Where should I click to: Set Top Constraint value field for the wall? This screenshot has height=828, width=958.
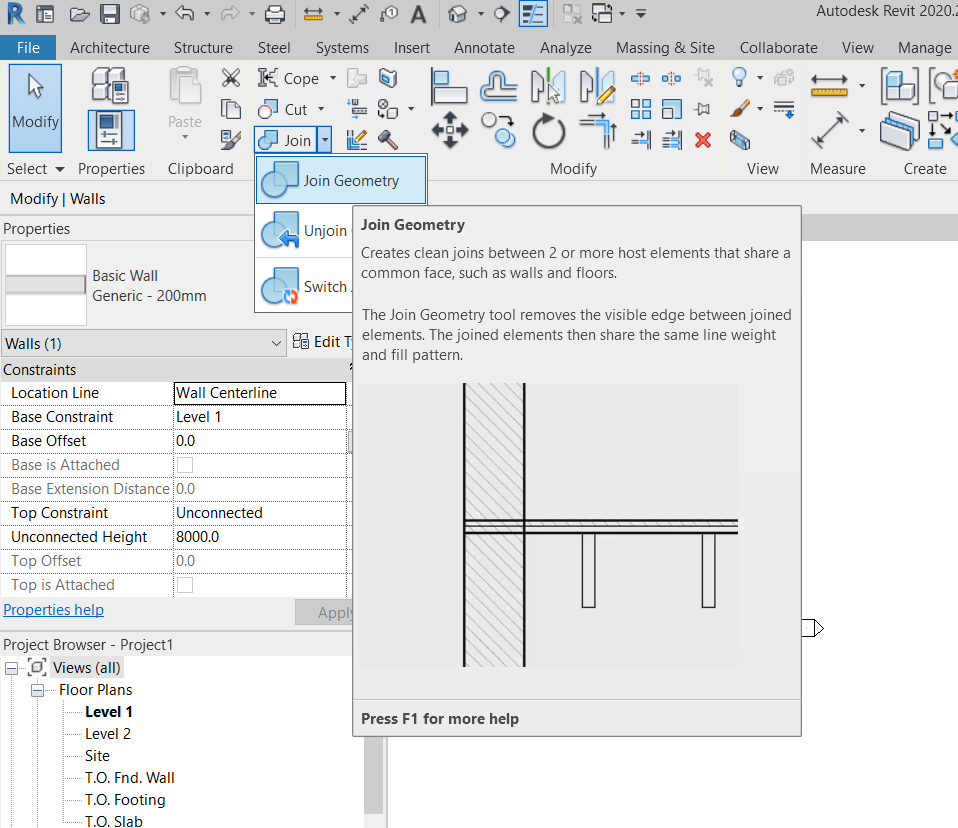click(259, 512)
